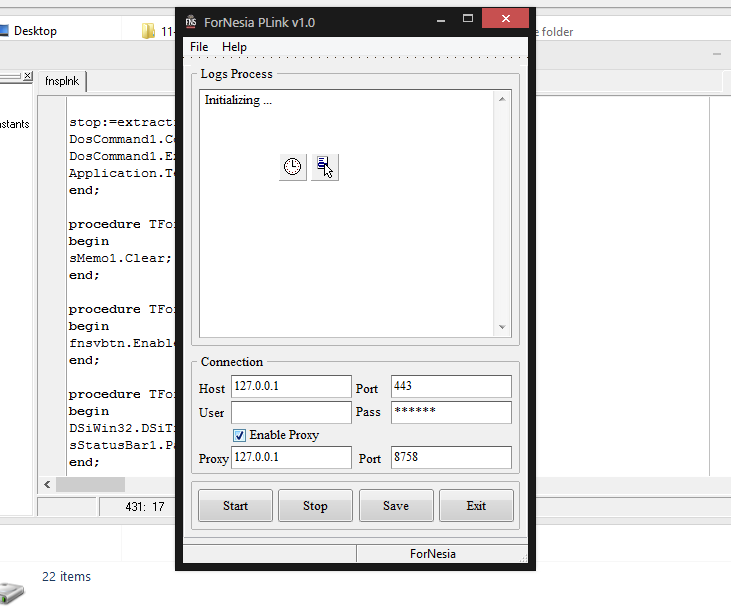731x610 pixels.
Task: Click the ForNesia status bar panel
Action: pos(442,554)
